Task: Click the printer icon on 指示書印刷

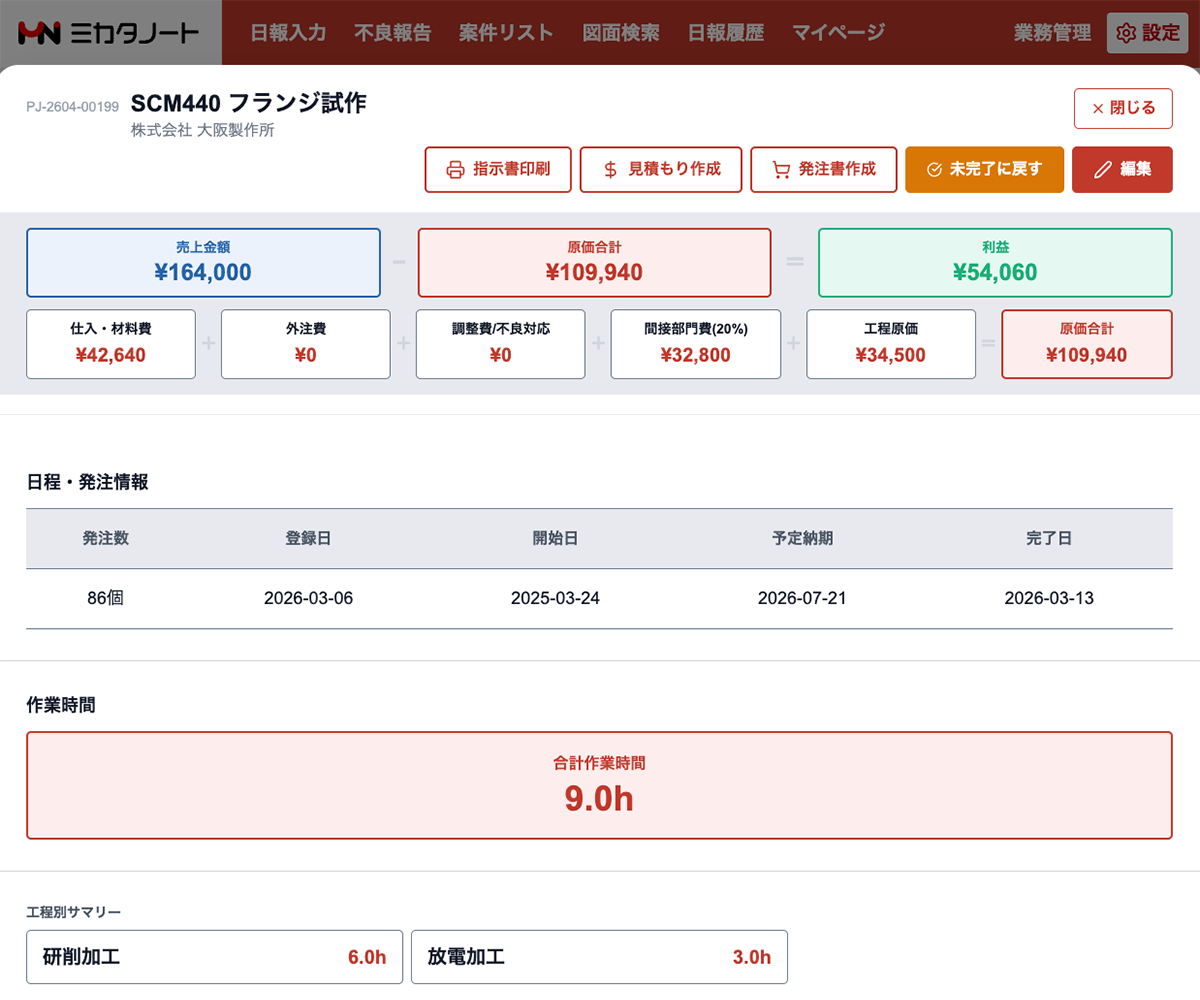Action: point(455,169)
